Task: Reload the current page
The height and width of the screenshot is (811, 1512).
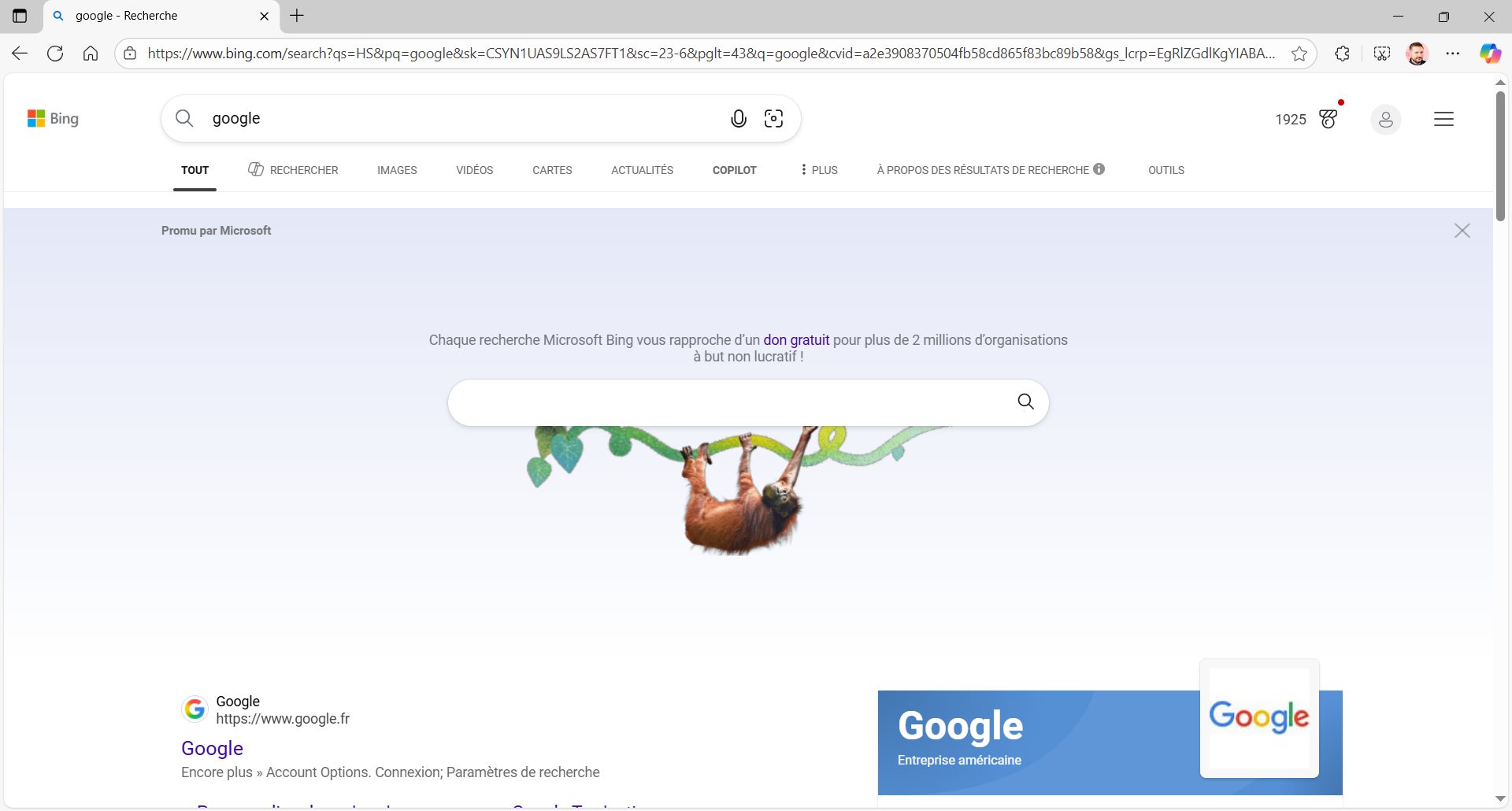Action: [x=55, y=53]
